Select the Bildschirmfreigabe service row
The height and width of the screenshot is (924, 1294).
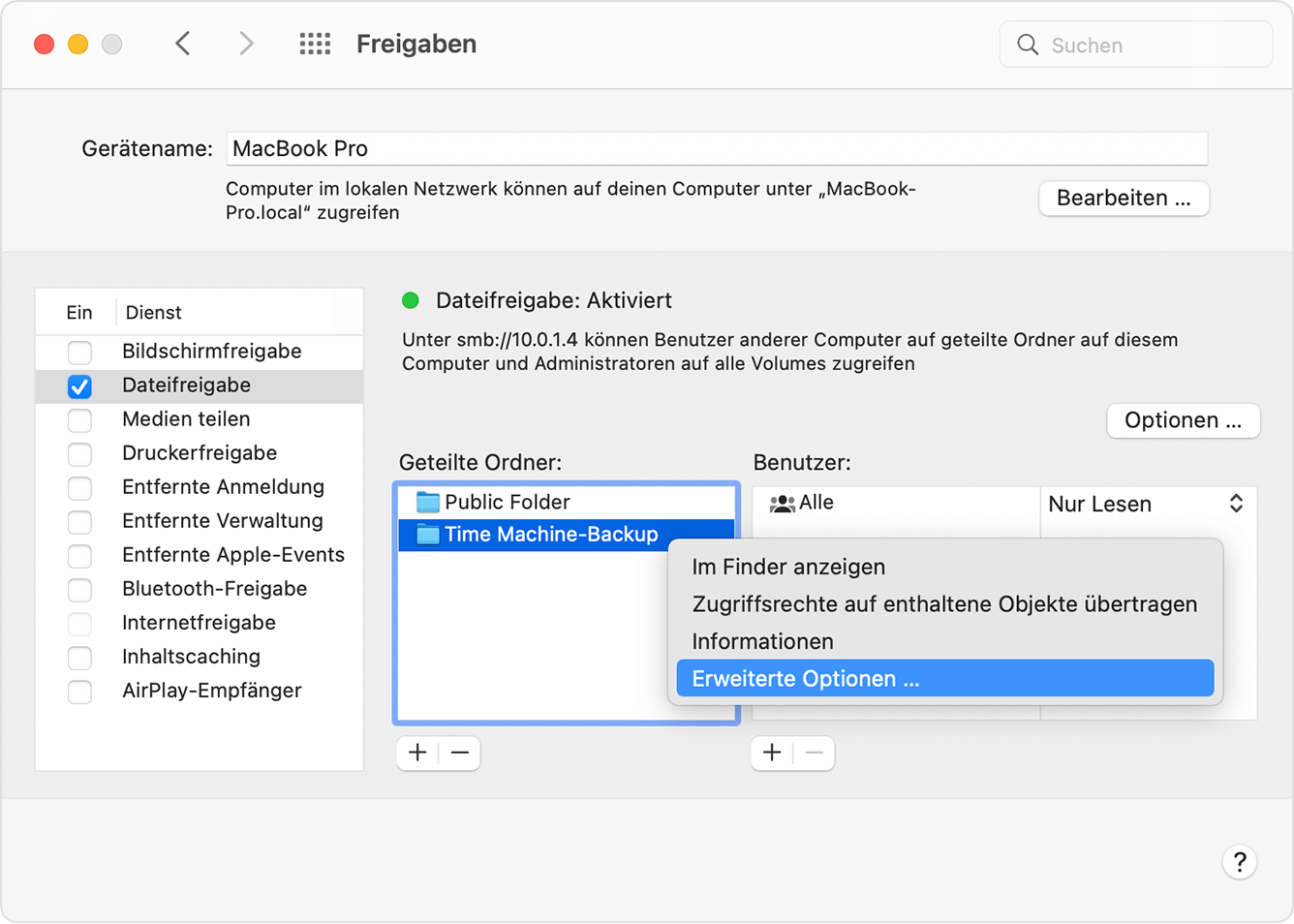coord(200,352)
